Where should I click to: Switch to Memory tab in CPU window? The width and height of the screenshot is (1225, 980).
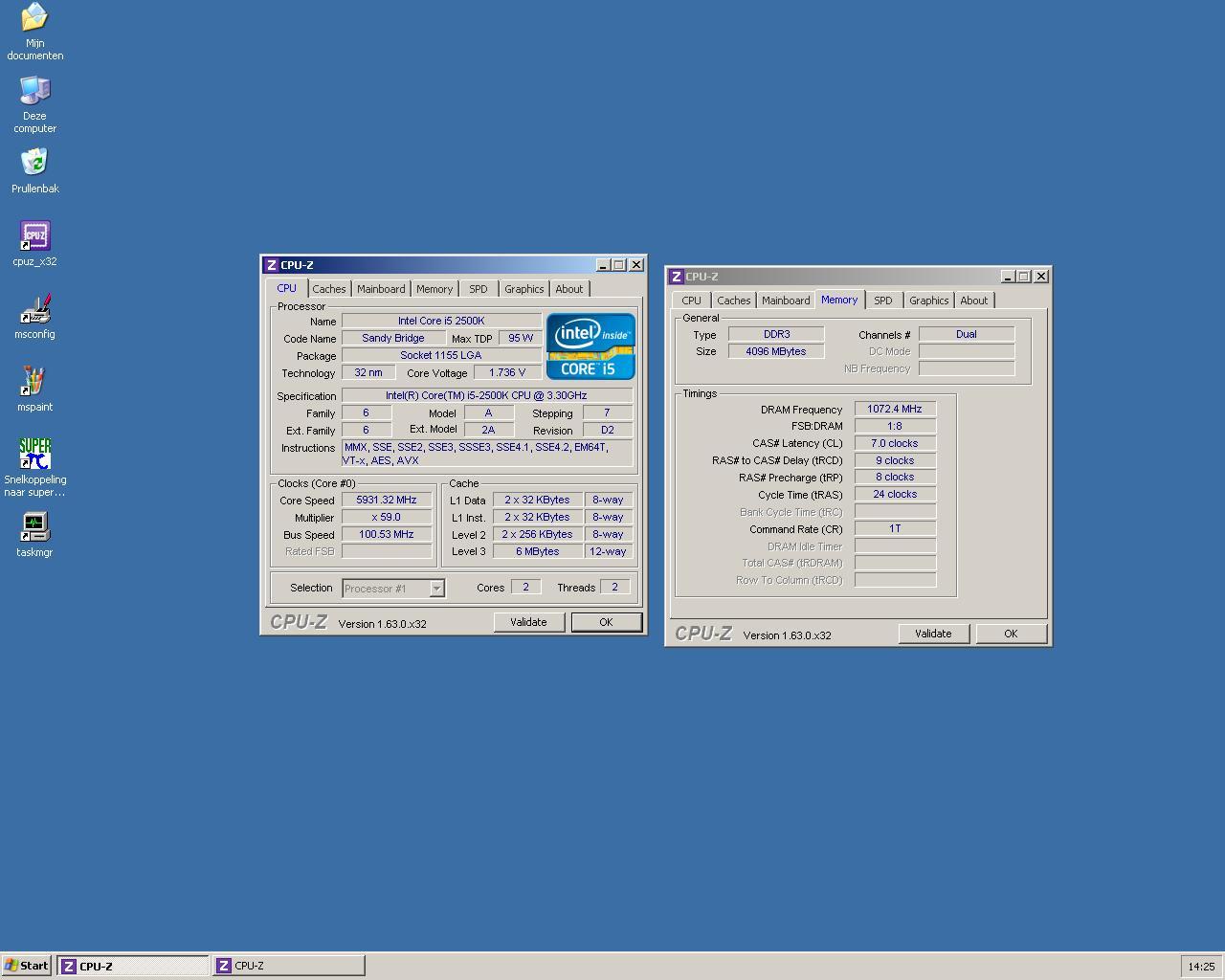point(434,289)
